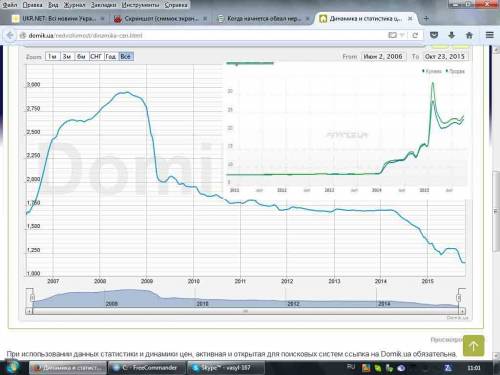Go to the home page icon
The width and height of the screenshot is (500, 375).
point(469,35)
